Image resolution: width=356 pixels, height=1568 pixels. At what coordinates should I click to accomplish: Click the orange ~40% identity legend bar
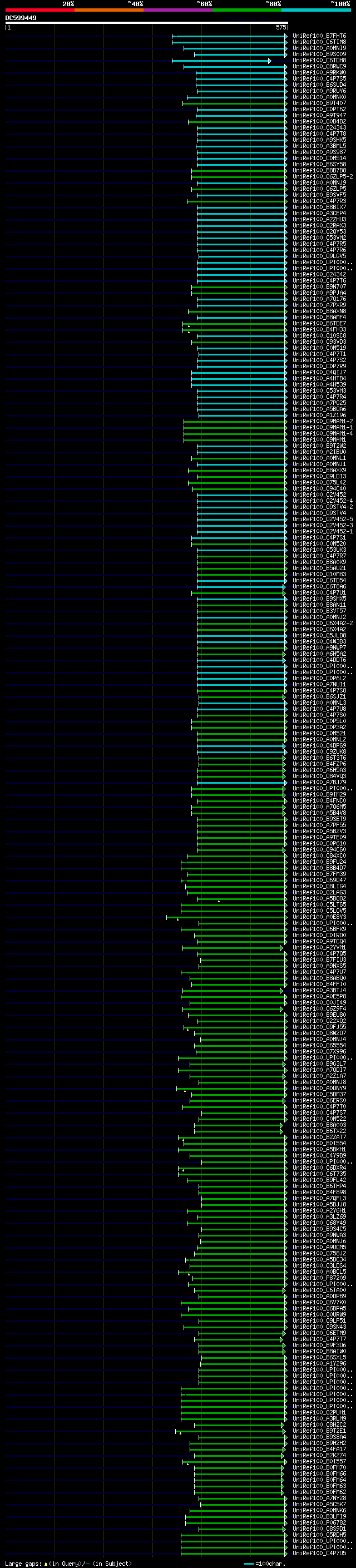109,10
